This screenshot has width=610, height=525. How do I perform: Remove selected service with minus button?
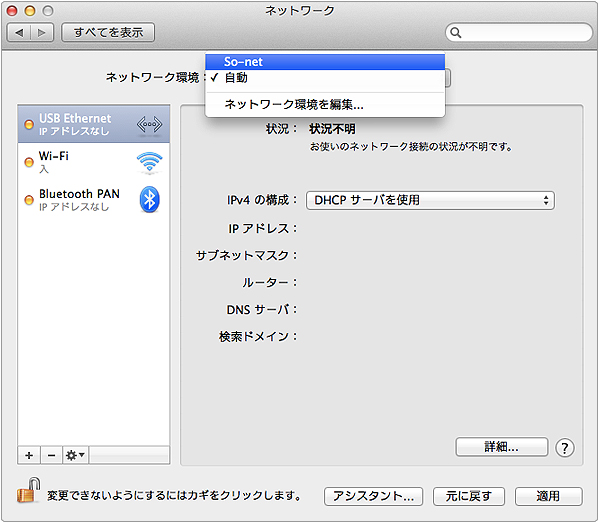pos(50,454)
